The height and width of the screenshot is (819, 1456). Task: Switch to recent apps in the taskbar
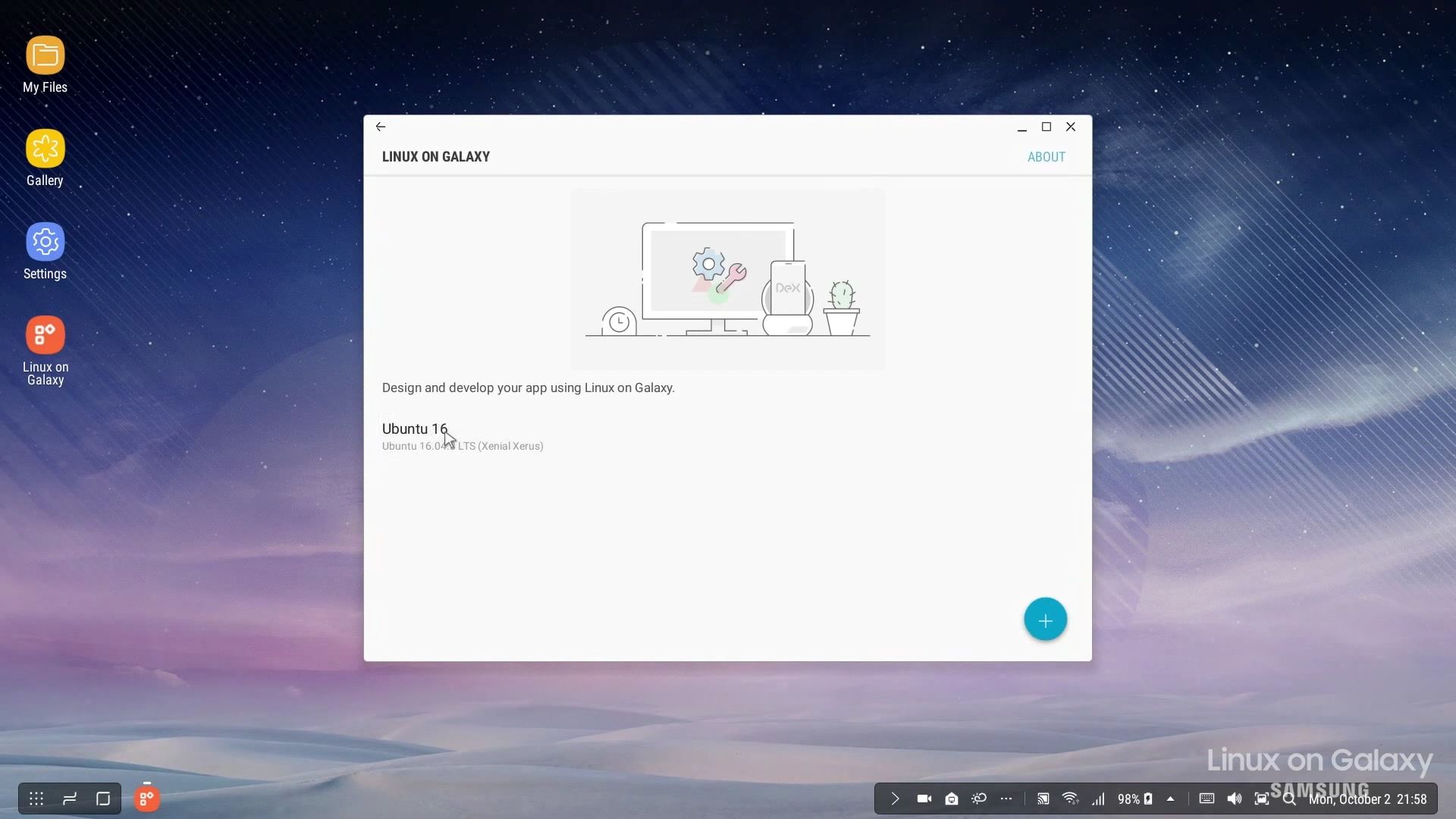point(68,799)
